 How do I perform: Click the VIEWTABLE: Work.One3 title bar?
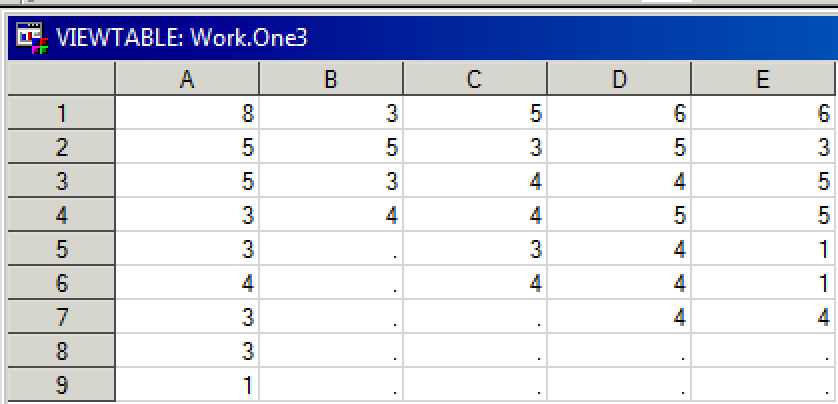click(422, 38)
